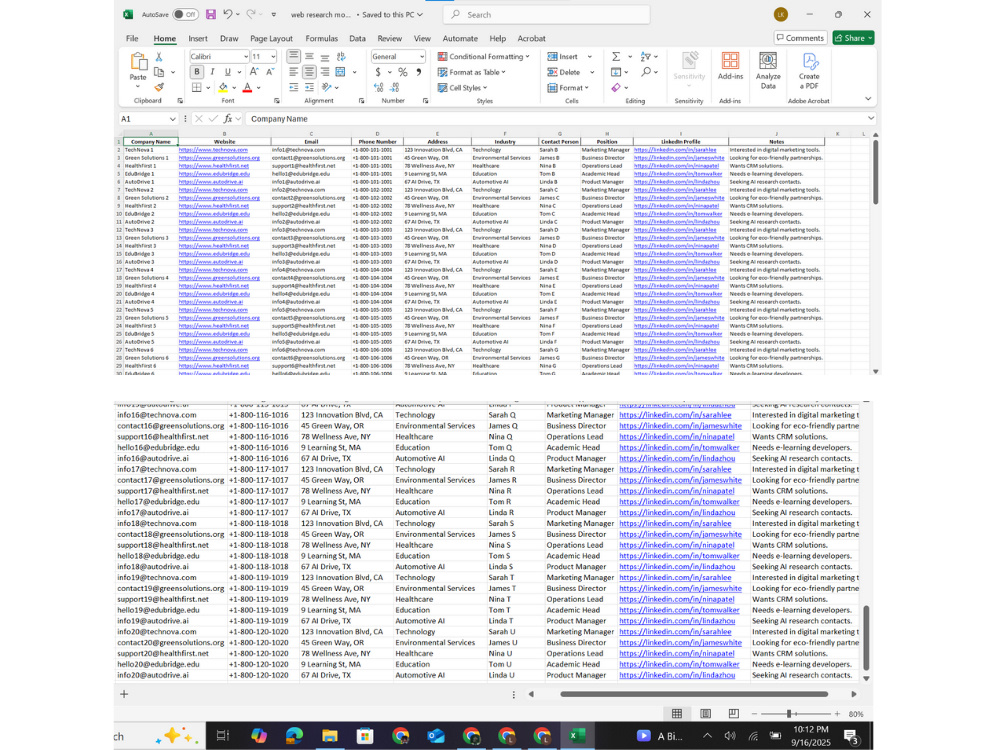Click the AutoSum sigma icon

tap(616, 57)
